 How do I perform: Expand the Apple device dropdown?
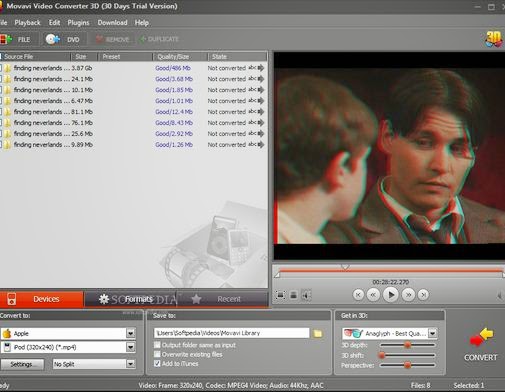pos(130,333)
